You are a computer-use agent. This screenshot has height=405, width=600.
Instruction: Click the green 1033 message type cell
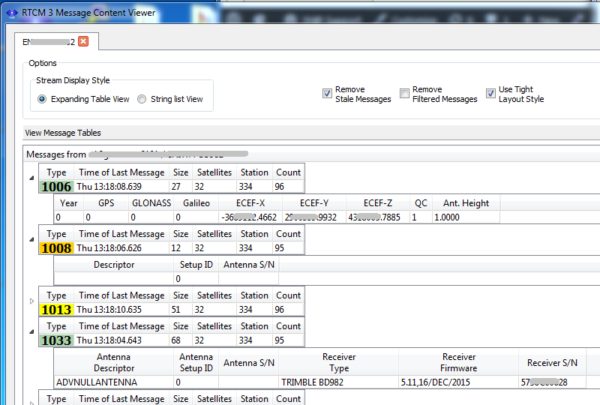[57, 341]
